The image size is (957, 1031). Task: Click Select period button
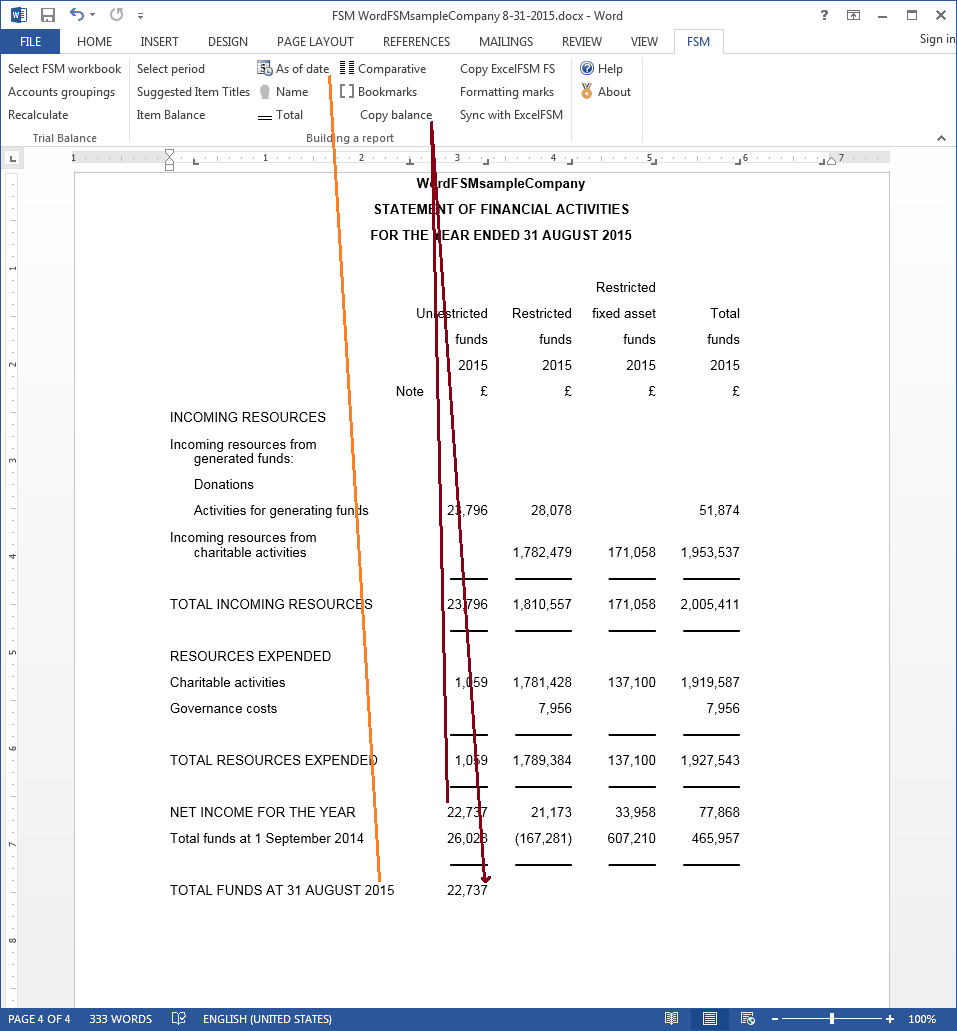click(170, 68)
